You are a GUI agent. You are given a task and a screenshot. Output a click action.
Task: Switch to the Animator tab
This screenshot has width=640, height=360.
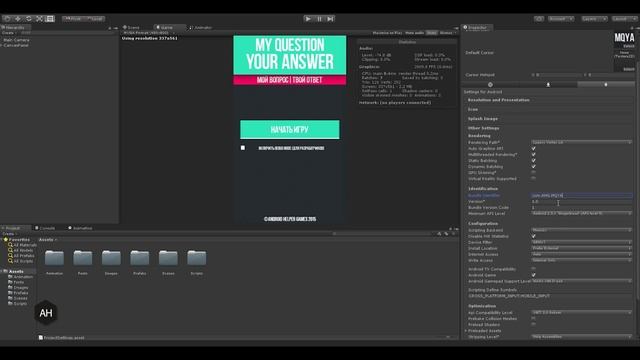click(x=201, y=27)
